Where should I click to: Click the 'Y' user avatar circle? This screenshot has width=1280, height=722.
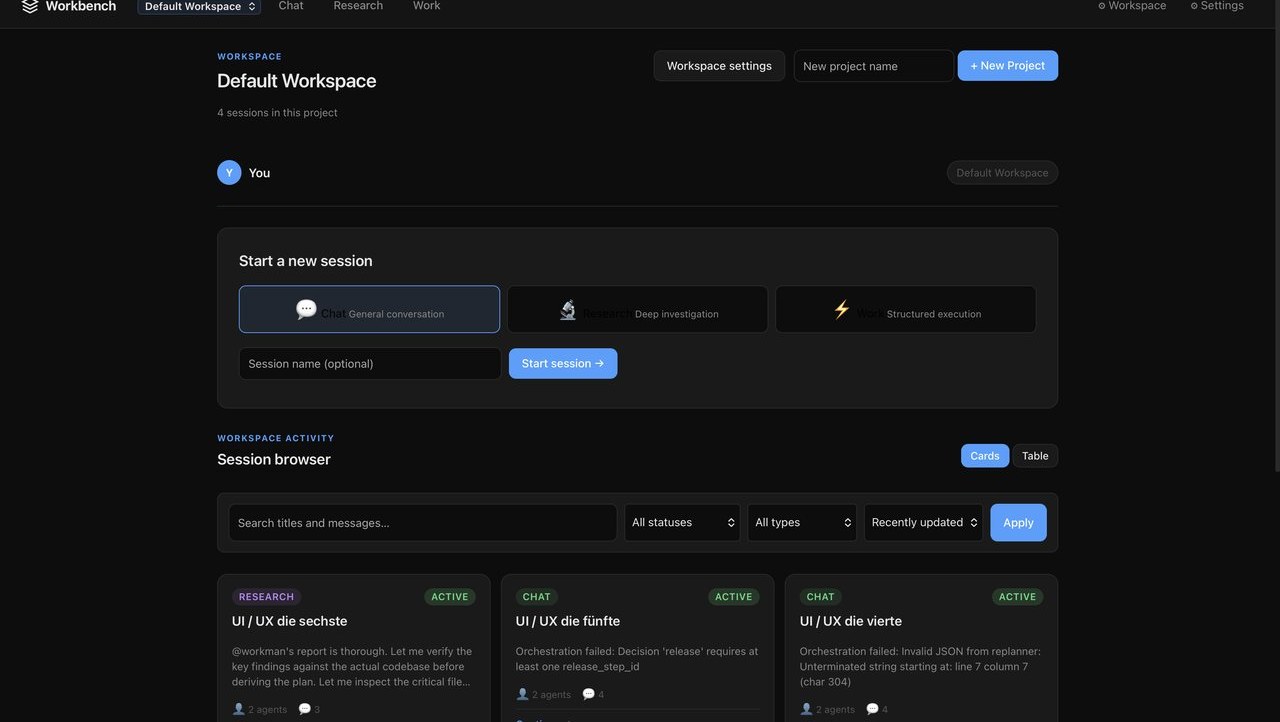pyautogui.click(x=229, y=173)
